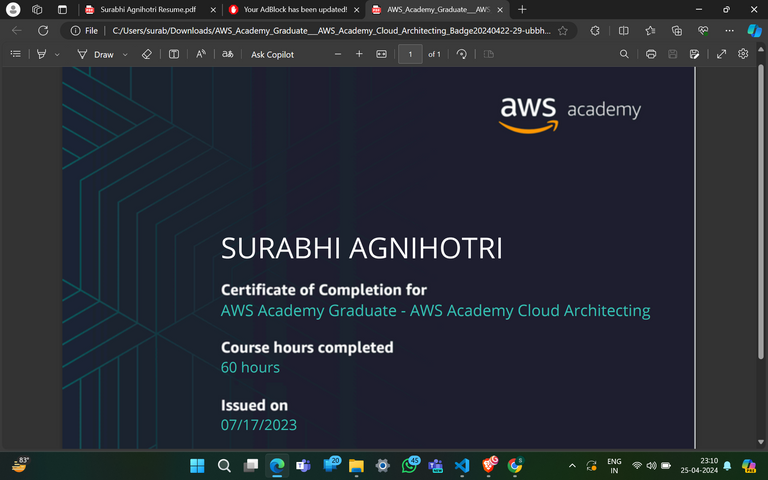Open Visual Studio Code from taskbar
The image size is (768, 480).
pos(461,465)
